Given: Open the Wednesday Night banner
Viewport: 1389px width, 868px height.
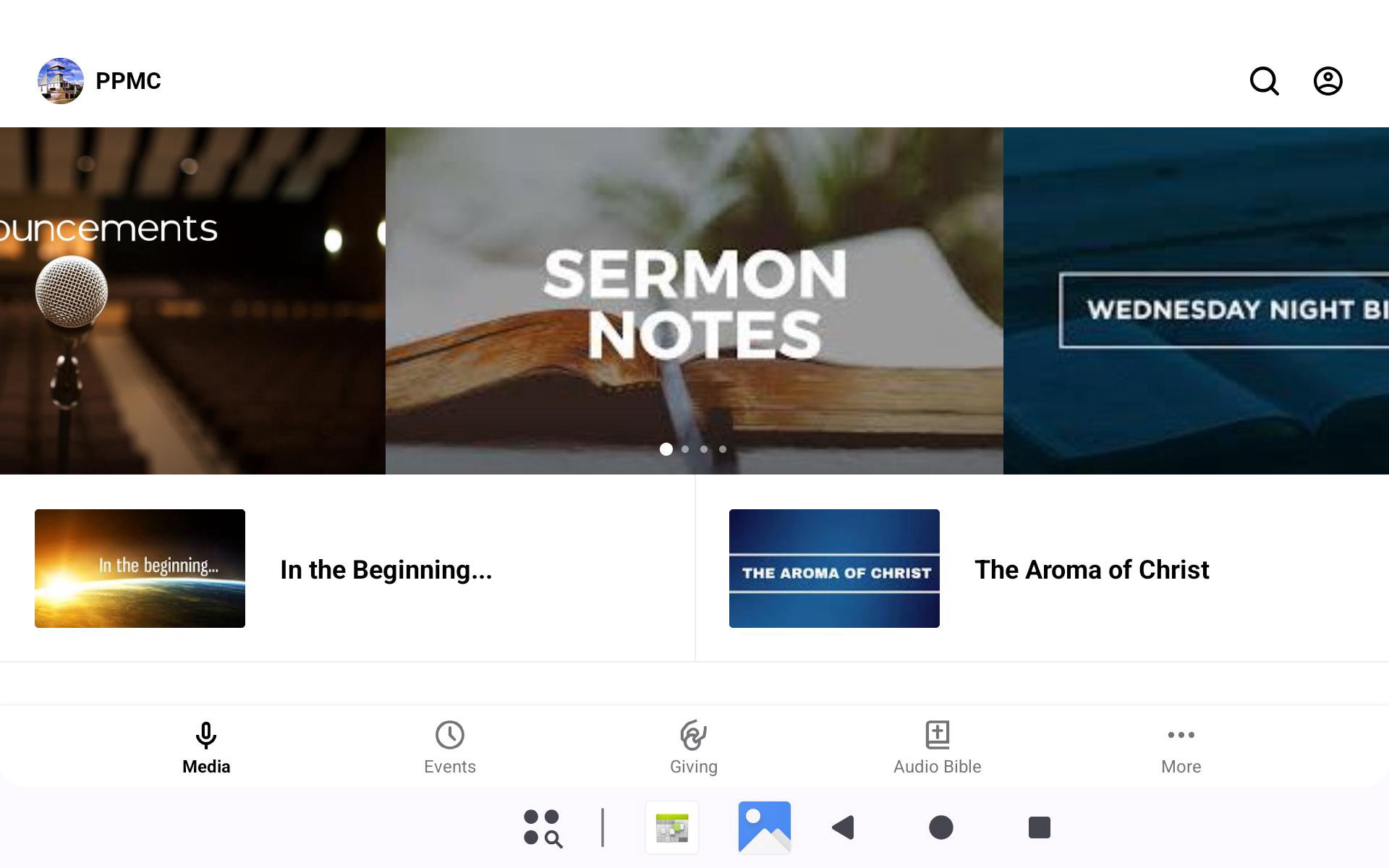Looking at the screenshot, I should (1196, 301).
